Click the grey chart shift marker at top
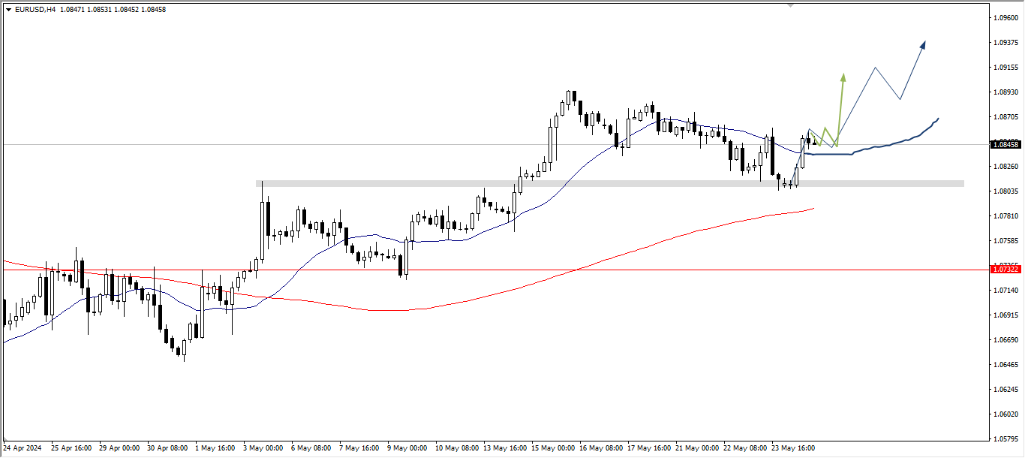This screenshot has width=1025, height=458. 792,5
